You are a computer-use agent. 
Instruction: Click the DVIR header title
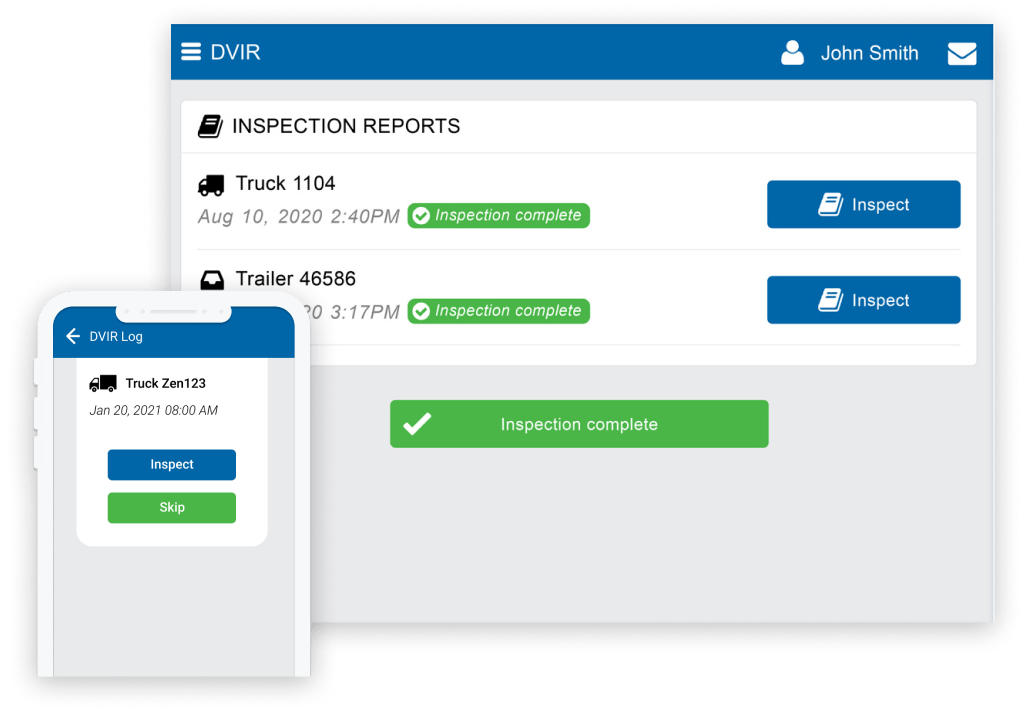point(235,52)
